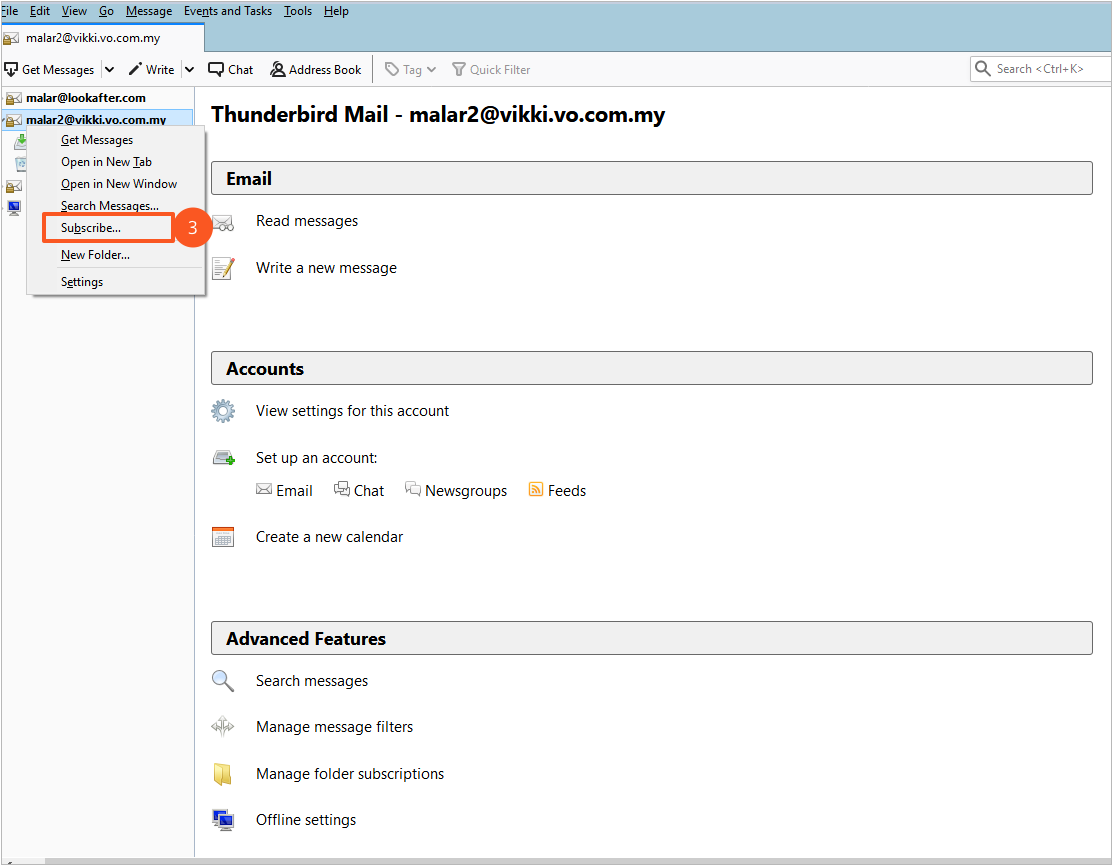Image resolution: width=1112 pixels, height=865 pixels.
Task: Click Manage message filters
Action: pos(335,727)
